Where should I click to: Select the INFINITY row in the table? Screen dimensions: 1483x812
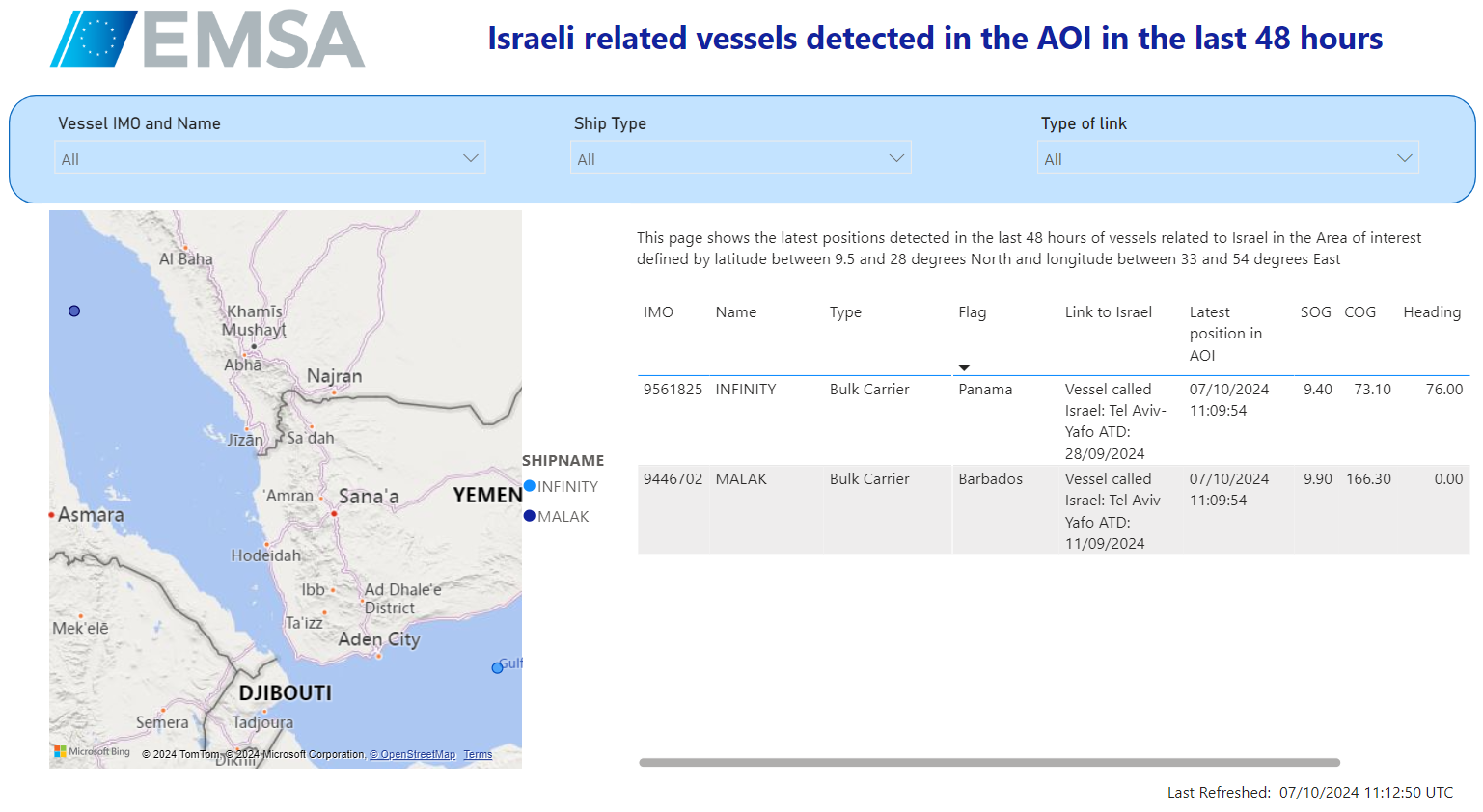point(745,390)
